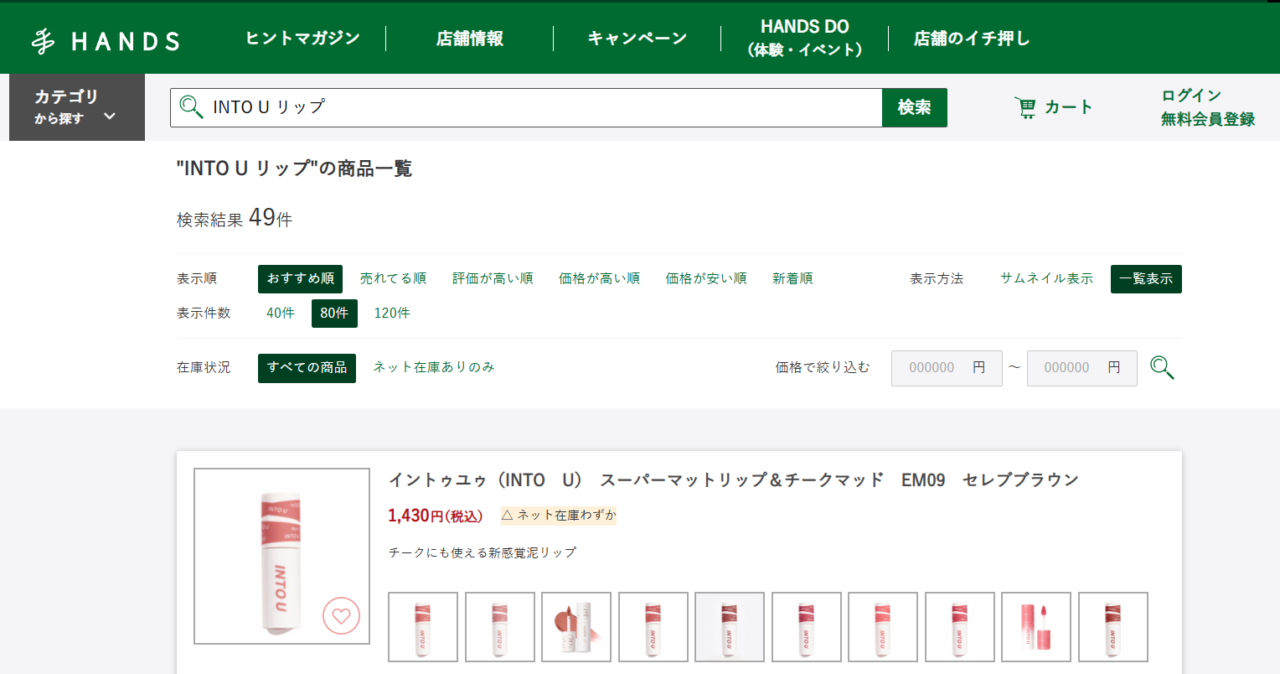The width and height of the screenshot is (1280, 674).
Task: Click the ログイン link
Action: (1191, 95)
